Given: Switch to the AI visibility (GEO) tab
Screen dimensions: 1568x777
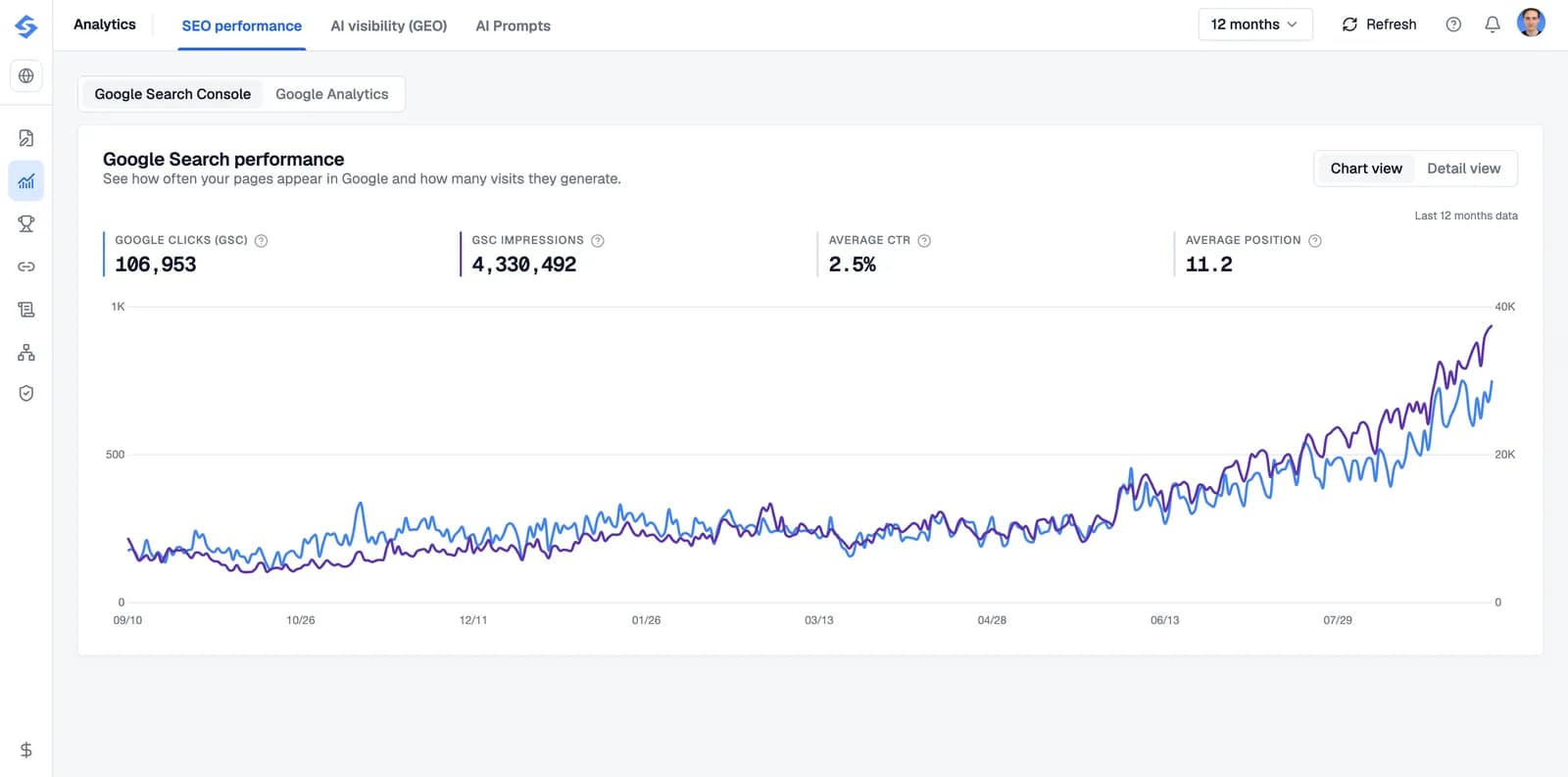Looking at the screenshot, I should click(389, 26).
